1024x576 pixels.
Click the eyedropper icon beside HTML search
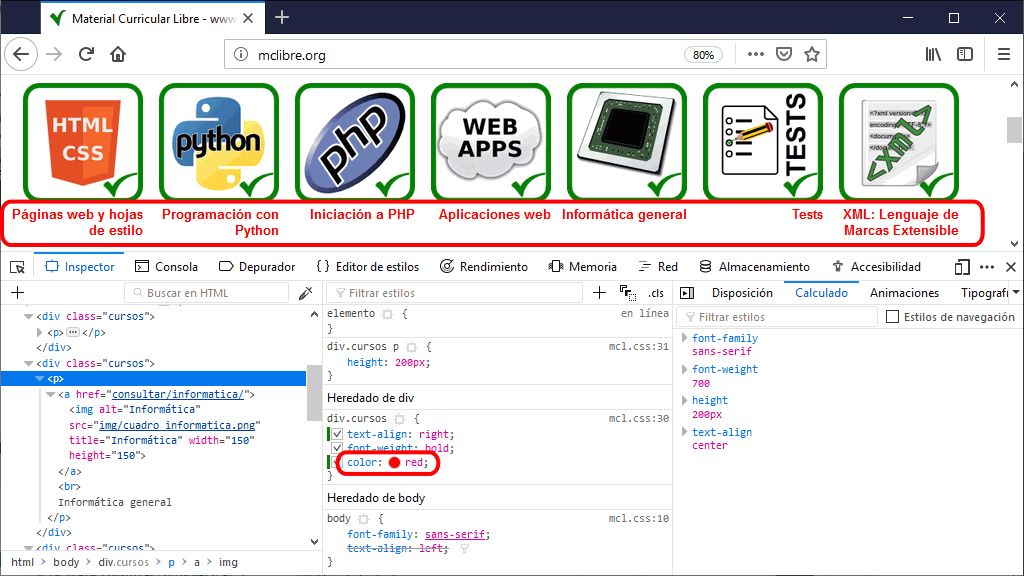[306, 293]
